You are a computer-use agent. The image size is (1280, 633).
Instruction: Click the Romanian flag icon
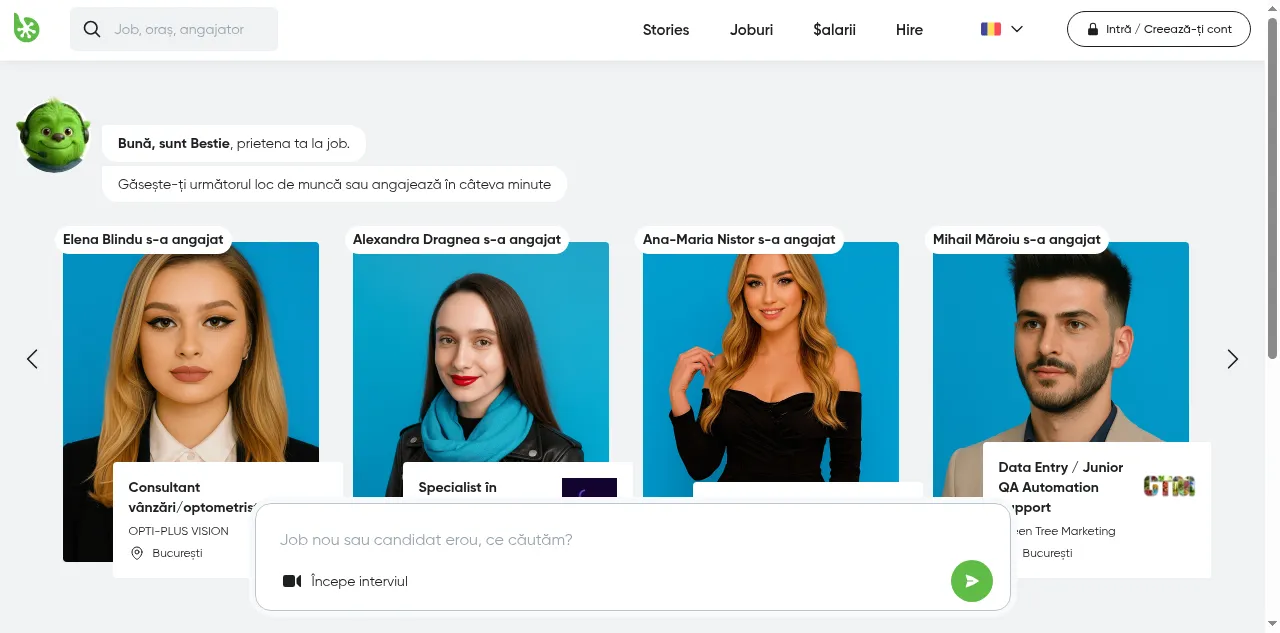point(991,29)
